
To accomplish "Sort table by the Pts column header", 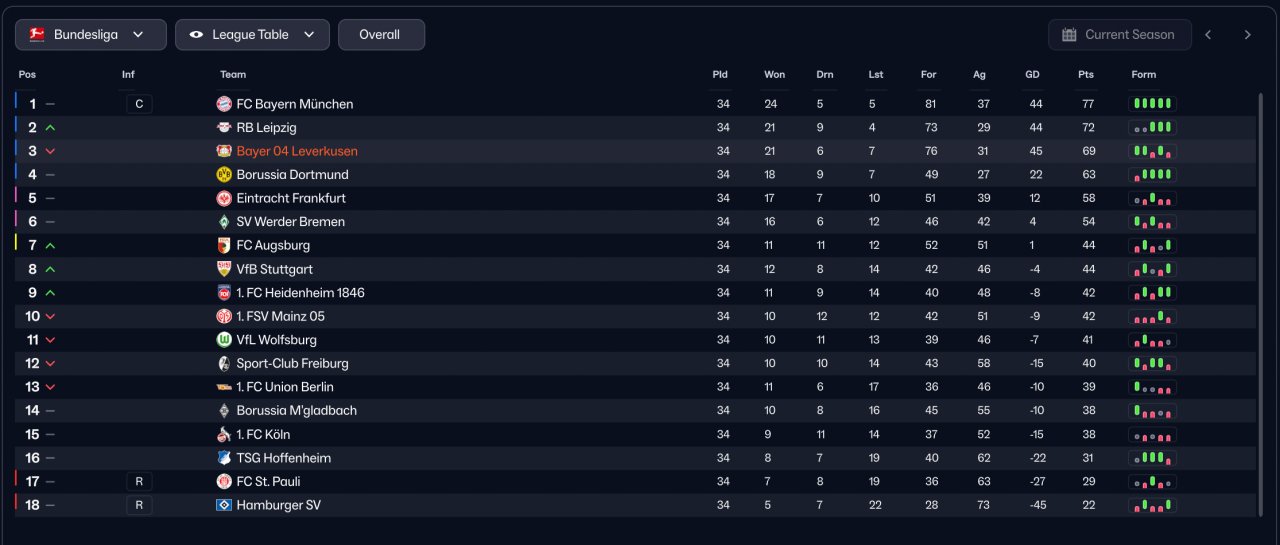I will pyautogui.click(x=1086, y=75).
